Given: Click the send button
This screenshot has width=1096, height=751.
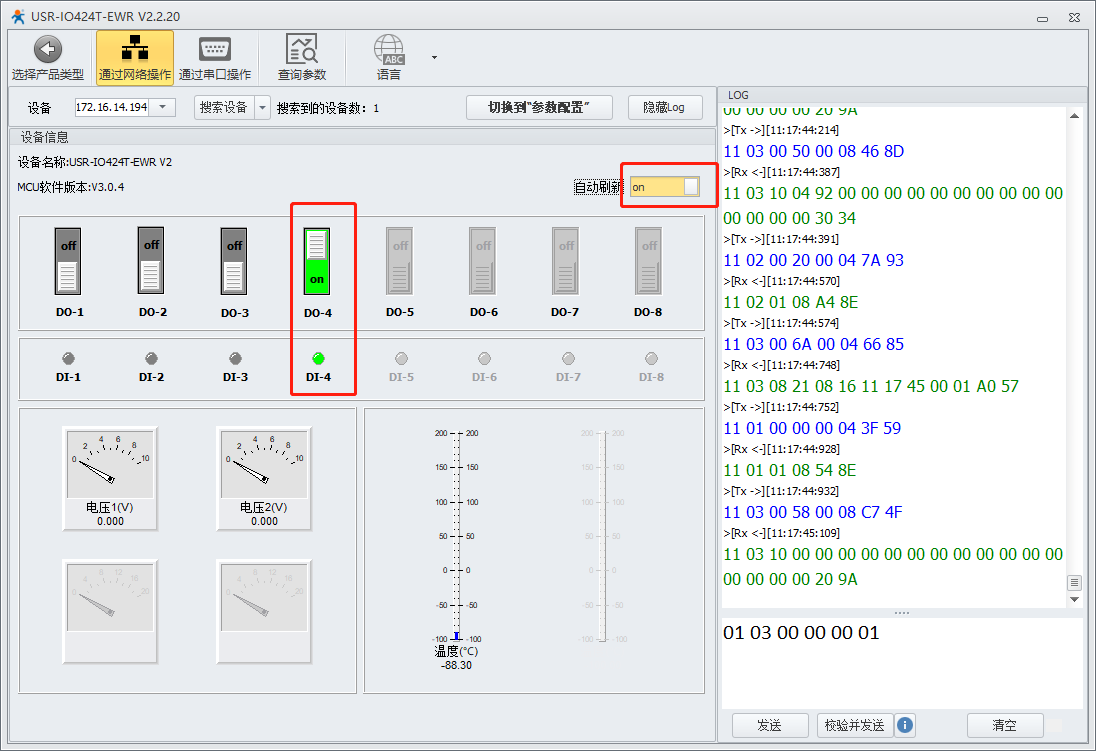Looking at the screenshot, I should pos(770,725).
